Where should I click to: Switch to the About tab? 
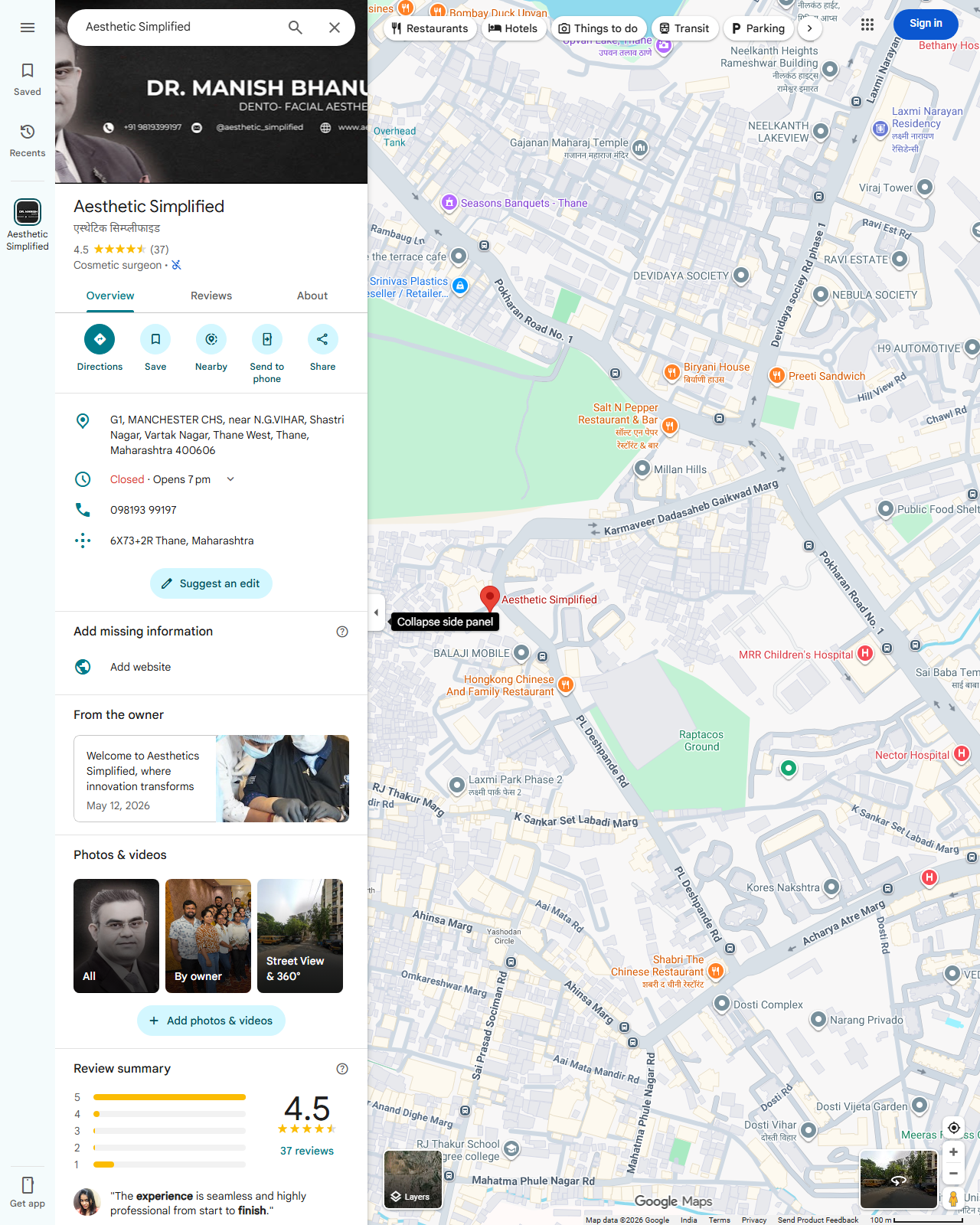pyautogui.click(x=312, y=296)
